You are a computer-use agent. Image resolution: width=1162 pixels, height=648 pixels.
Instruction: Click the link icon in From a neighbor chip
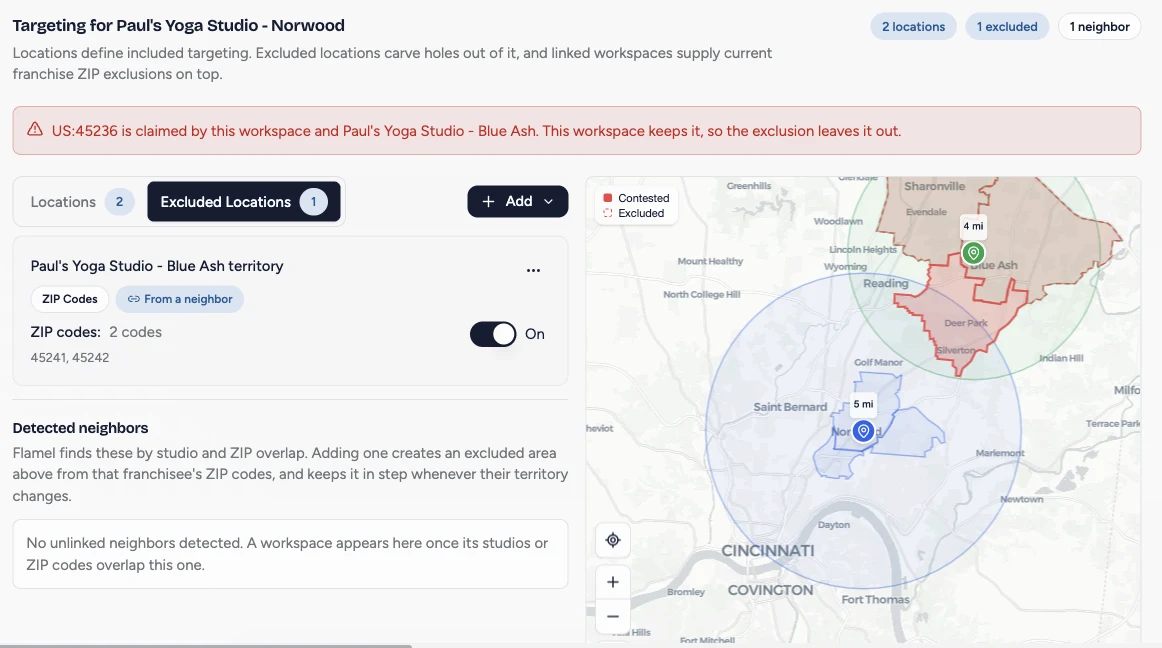coord(133,299)
